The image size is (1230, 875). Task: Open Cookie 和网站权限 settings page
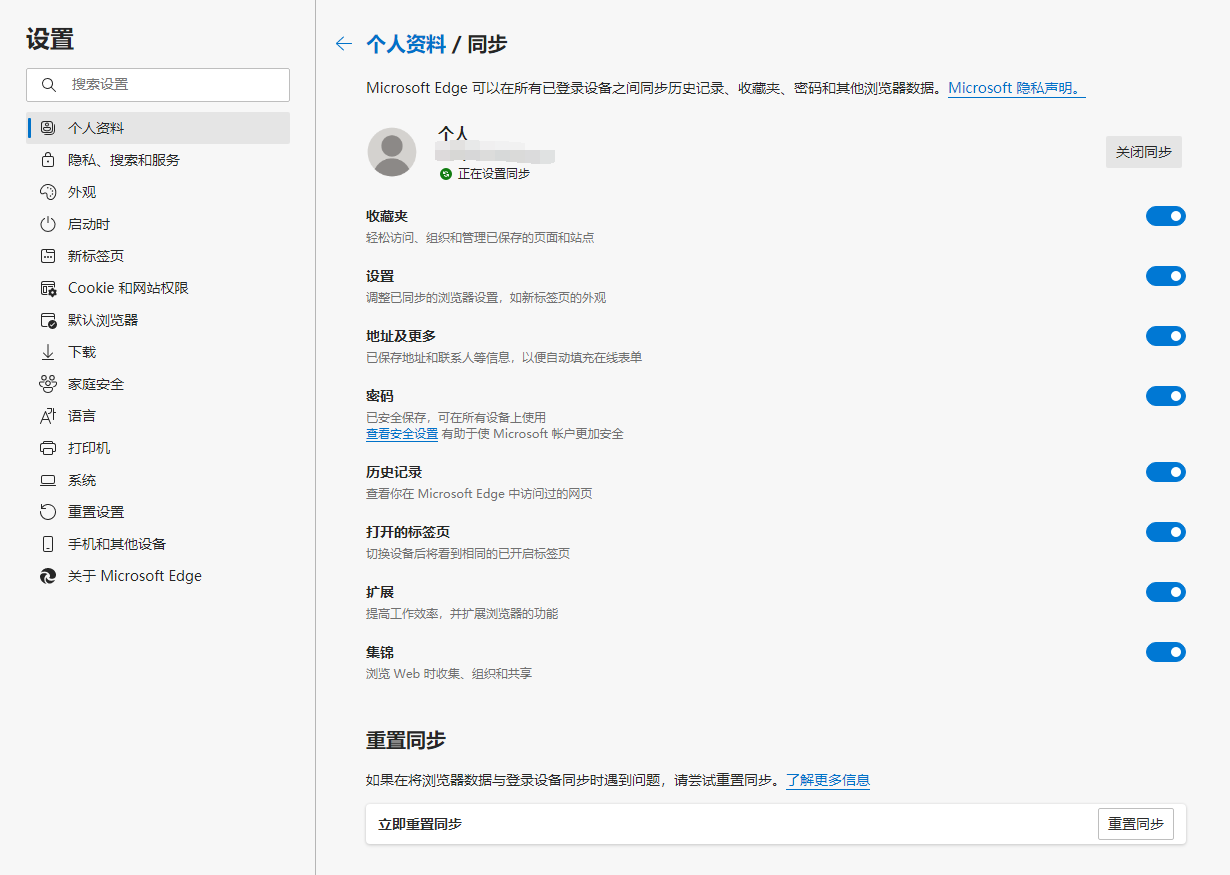[x=128, y=288]
